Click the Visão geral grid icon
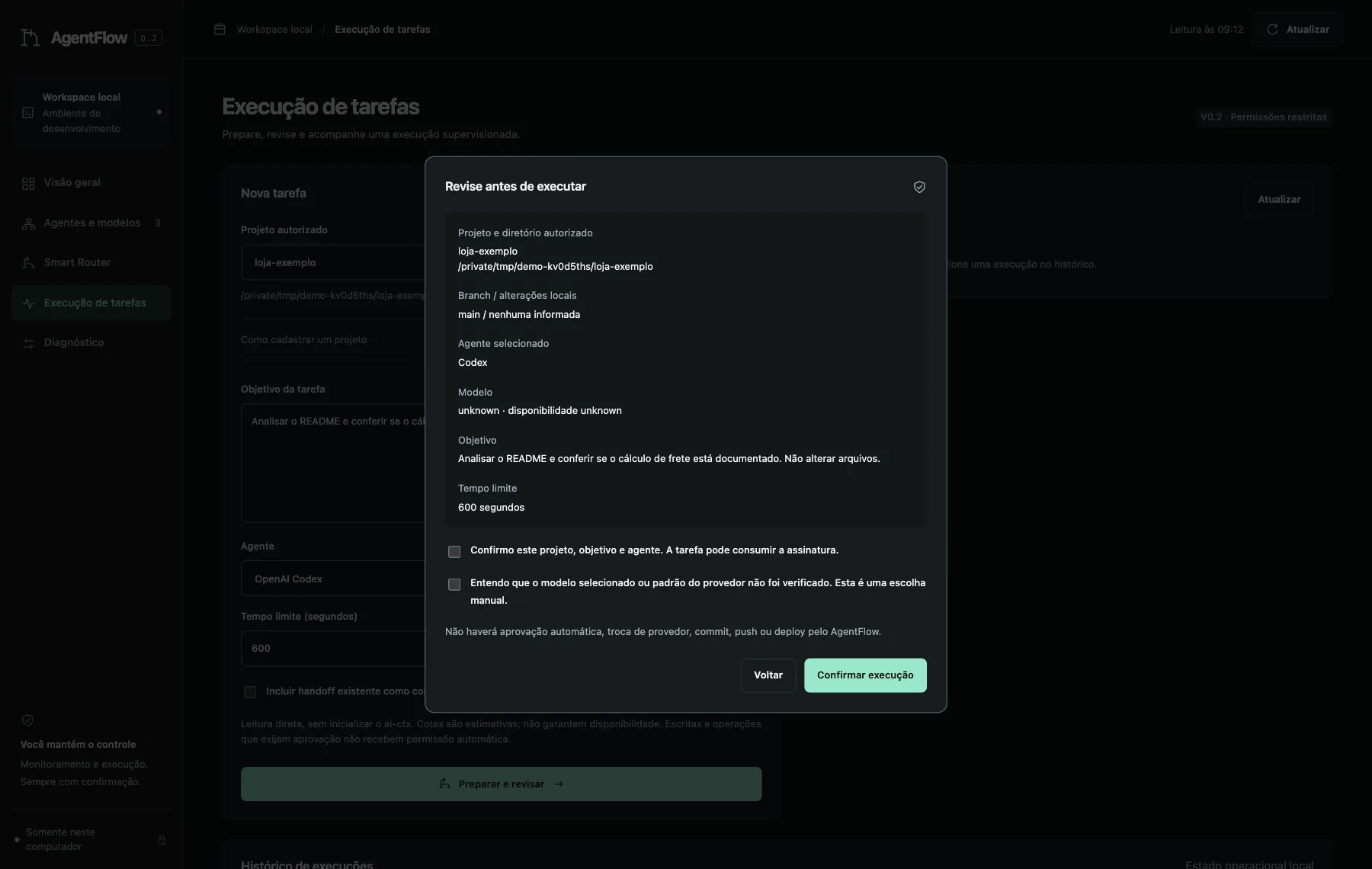The height and width of the screenshot is (869, 1372). click(x=28, y=183)
